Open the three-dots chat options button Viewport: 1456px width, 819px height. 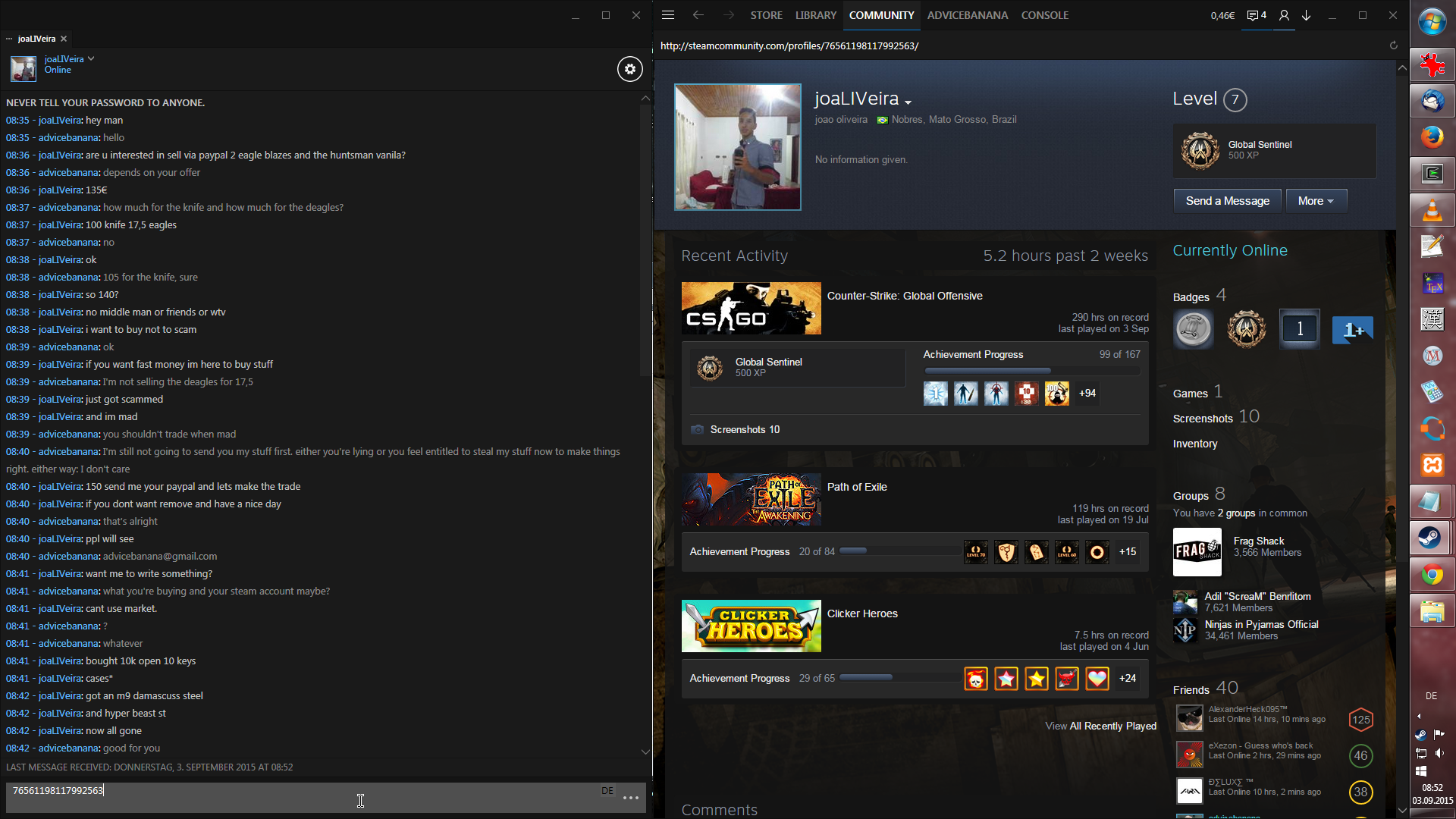[631, 798]
